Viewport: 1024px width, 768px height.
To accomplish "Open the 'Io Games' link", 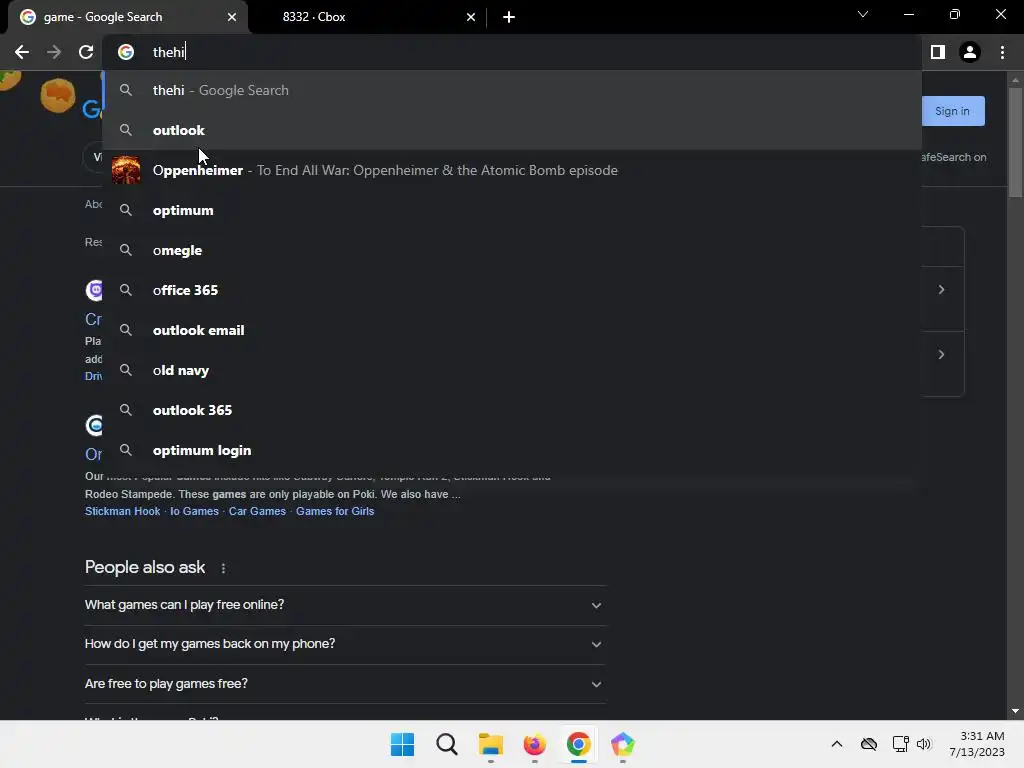I will click(x=194, y=511).
